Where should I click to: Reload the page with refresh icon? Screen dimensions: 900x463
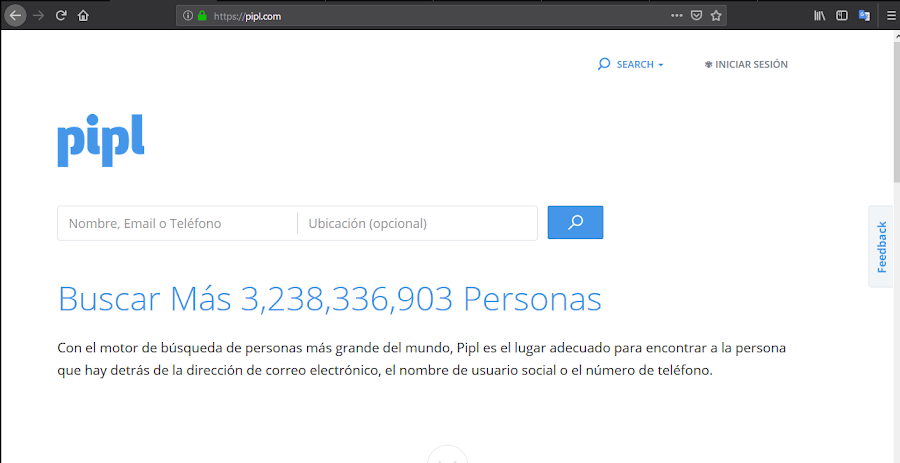tap(61, 16)
